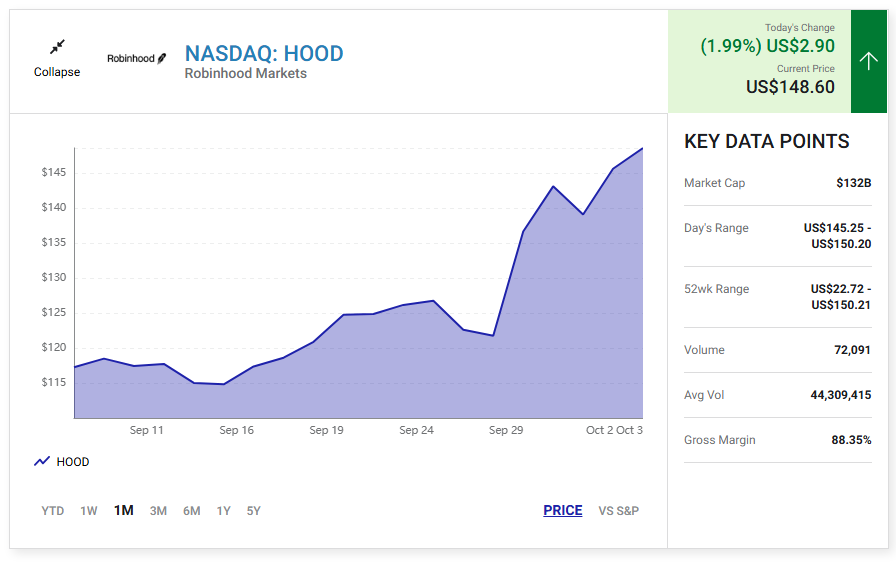Select the YTD time range
The image size is (896, 562).
coord(53,511)
